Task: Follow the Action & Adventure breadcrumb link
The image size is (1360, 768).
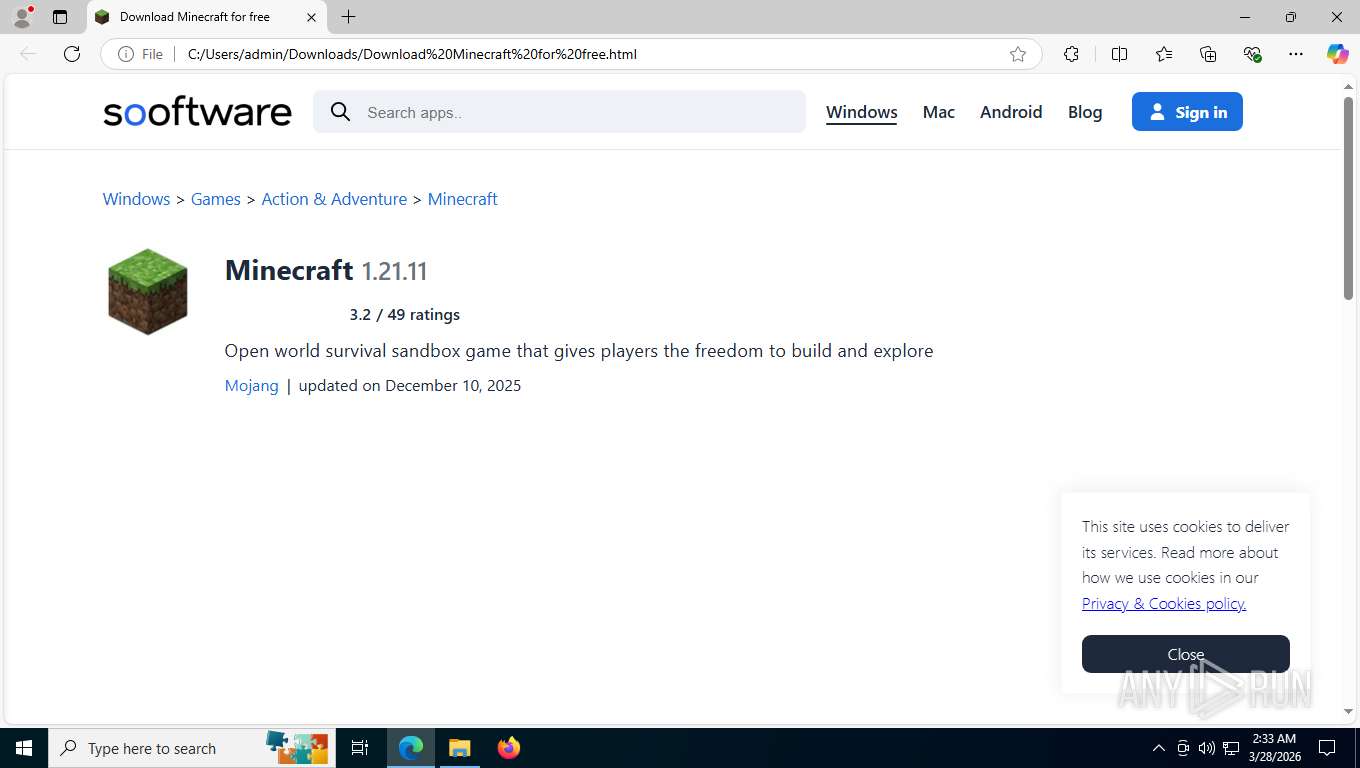Action: pos(334,199)
